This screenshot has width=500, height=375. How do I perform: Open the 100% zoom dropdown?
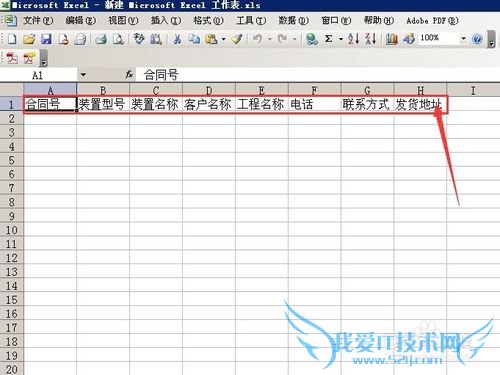[x=463, y=39]
